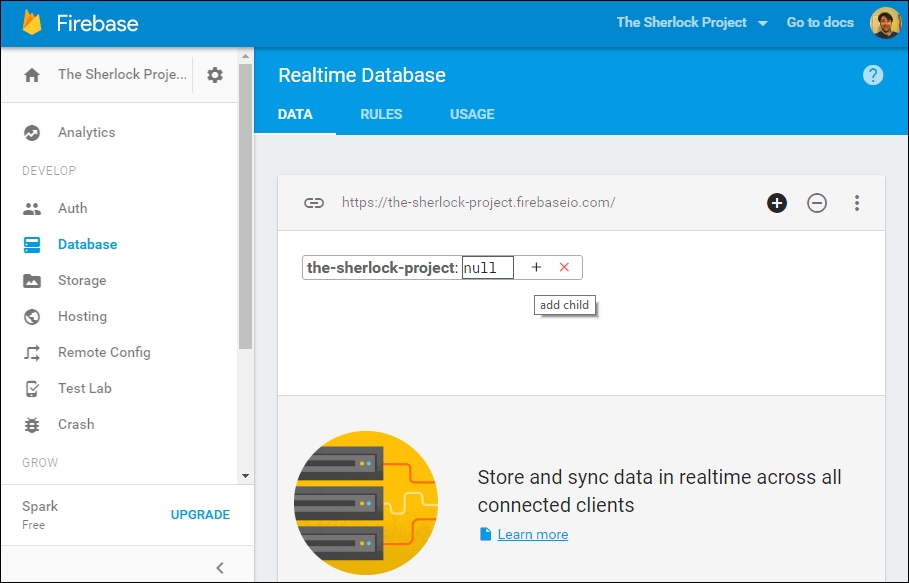Click the server illustration graphic
Screen dimensions: 909x583
tap(366, 503)
